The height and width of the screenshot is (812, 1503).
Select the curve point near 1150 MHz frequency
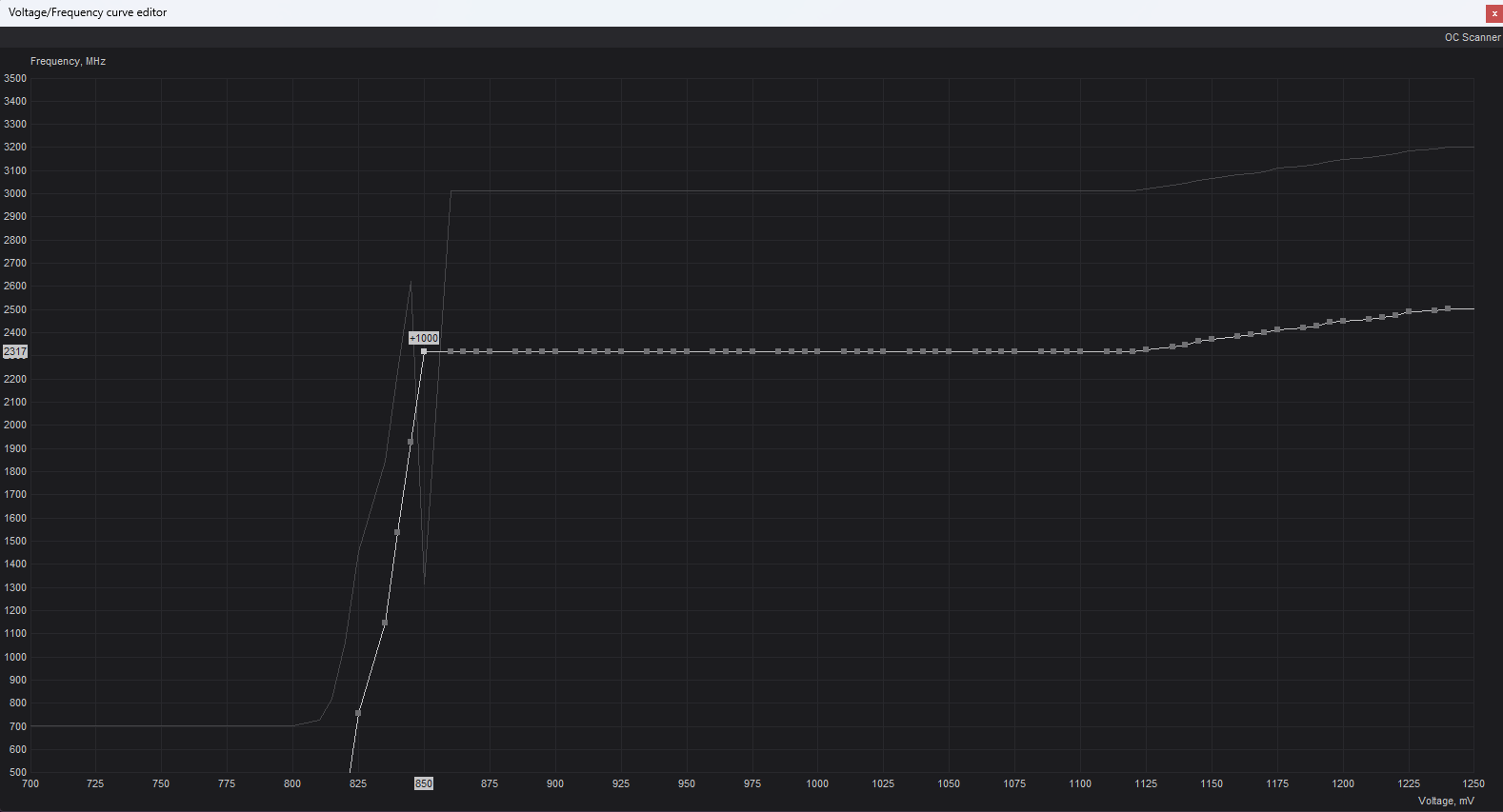[x=385, y=623]
